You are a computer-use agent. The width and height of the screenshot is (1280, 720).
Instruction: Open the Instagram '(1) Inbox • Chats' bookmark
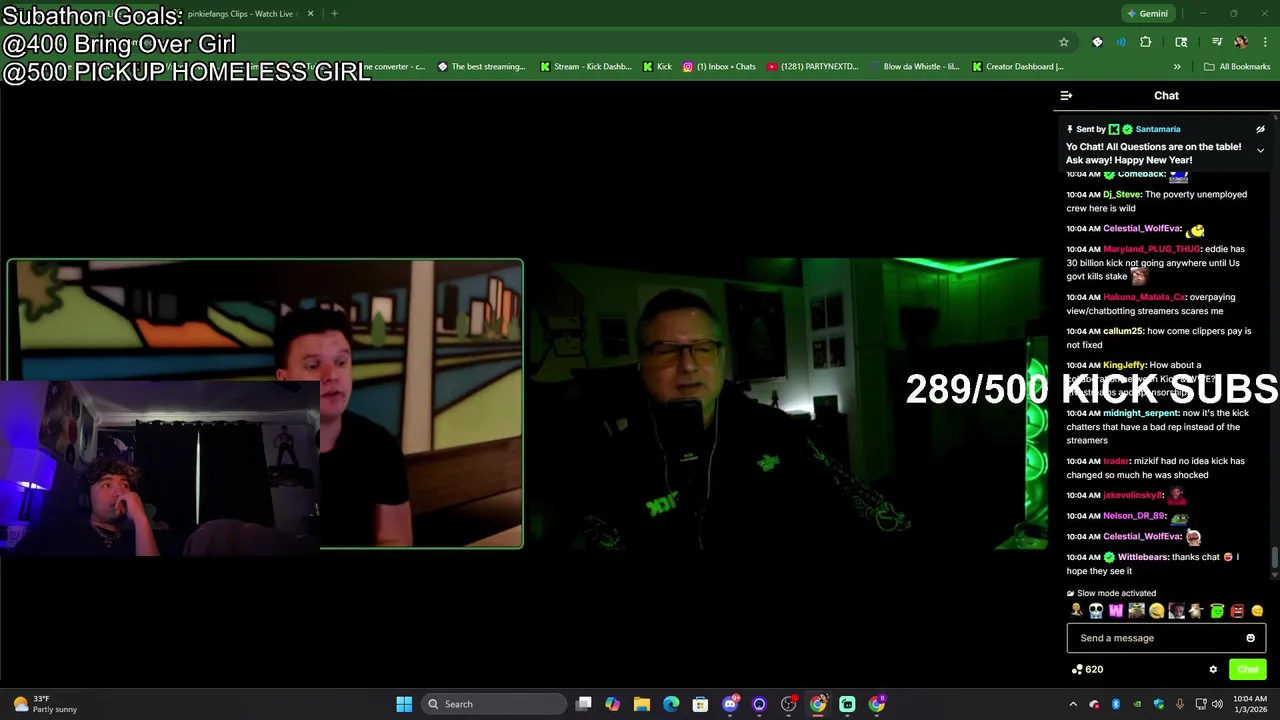tap(719, 67)
